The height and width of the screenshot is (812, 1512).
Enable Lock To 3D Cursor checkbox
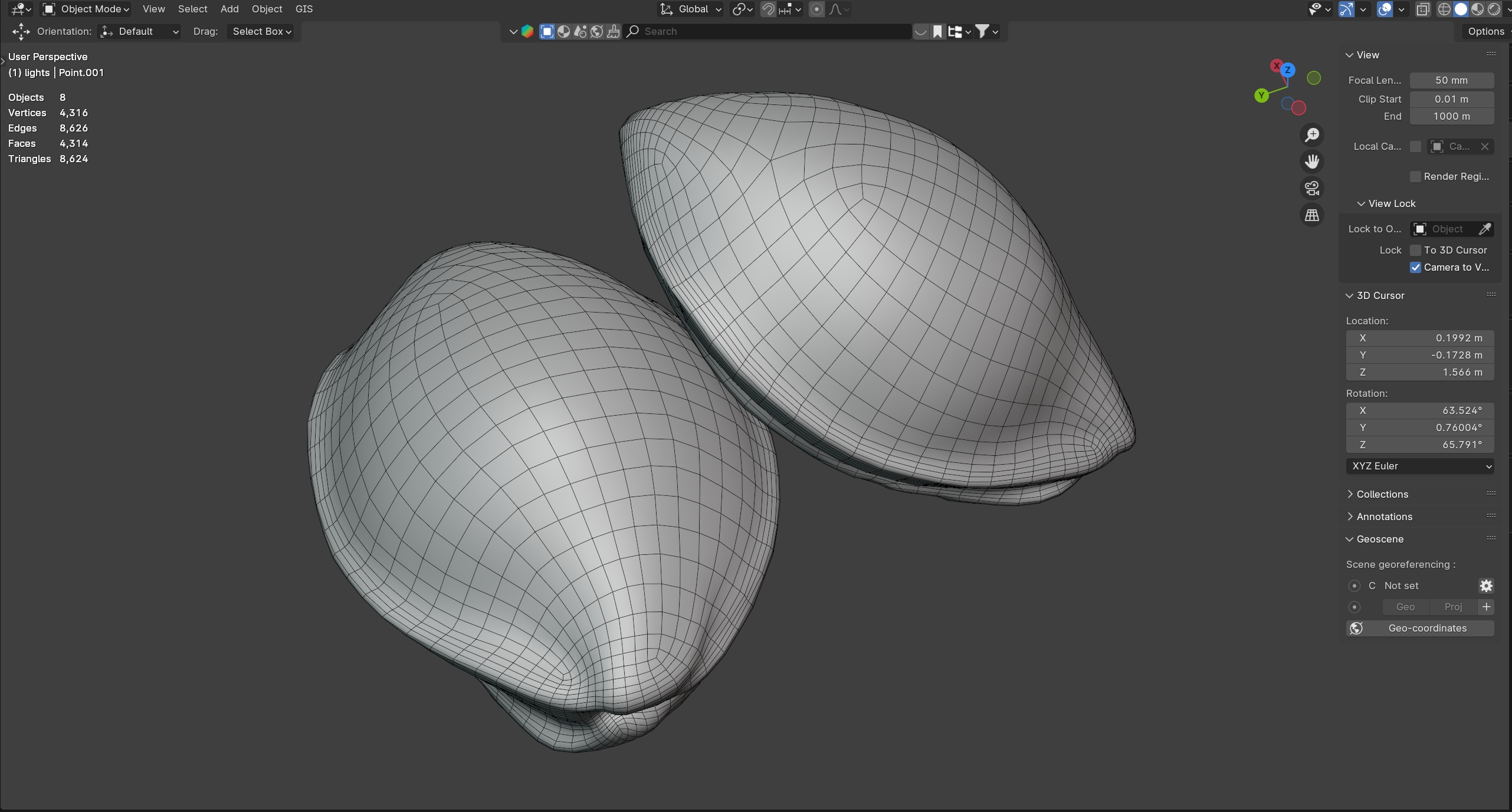[x=1415, y=250]
